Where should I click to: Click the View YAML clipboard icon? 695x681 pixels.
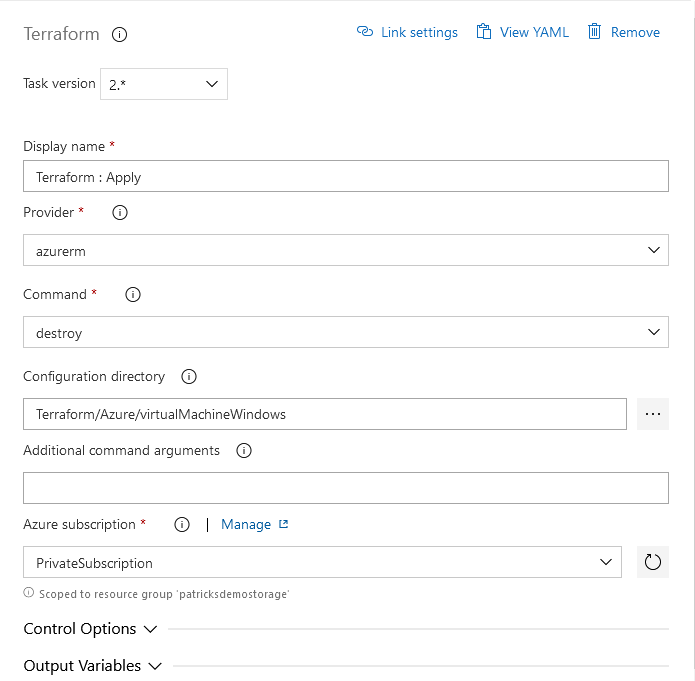[x=484, y=31]
